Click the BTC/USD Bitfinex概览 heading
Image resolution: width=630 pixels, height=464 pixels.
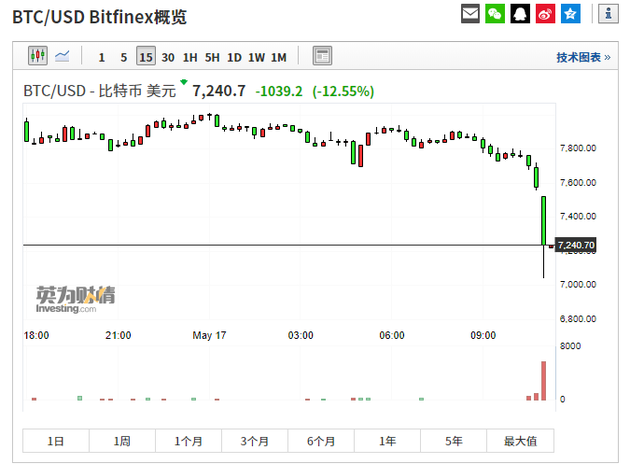(x=100, y=17)
